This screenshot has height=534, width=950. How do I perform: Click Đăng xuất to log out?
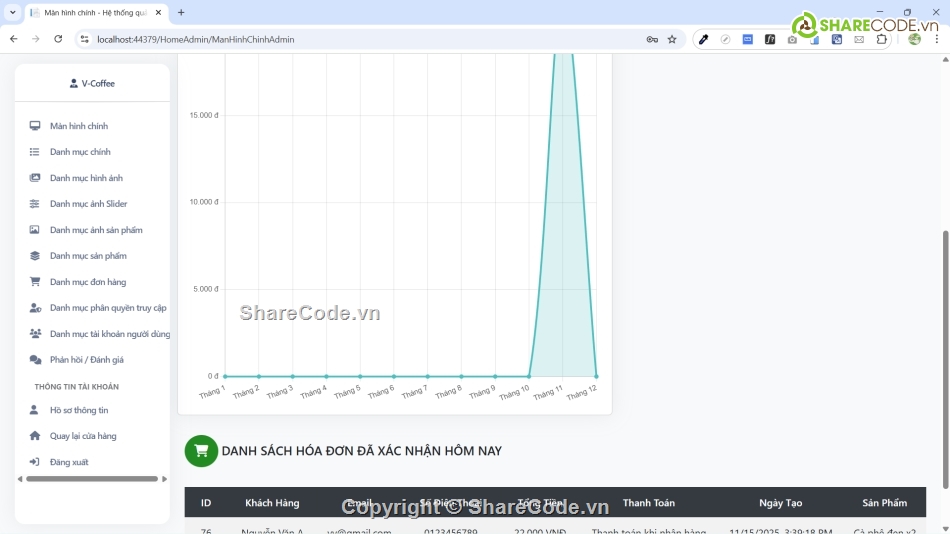click(69, 462)
